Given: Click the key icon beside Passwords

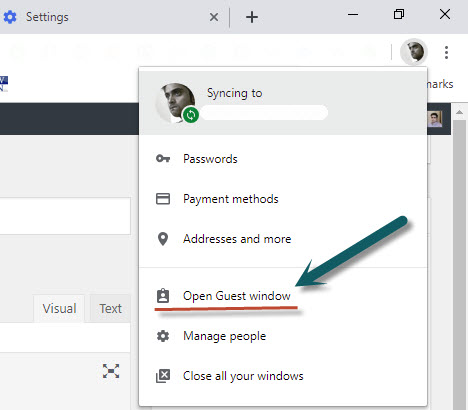Looking at the screenshot, I should tap(163, 158).
